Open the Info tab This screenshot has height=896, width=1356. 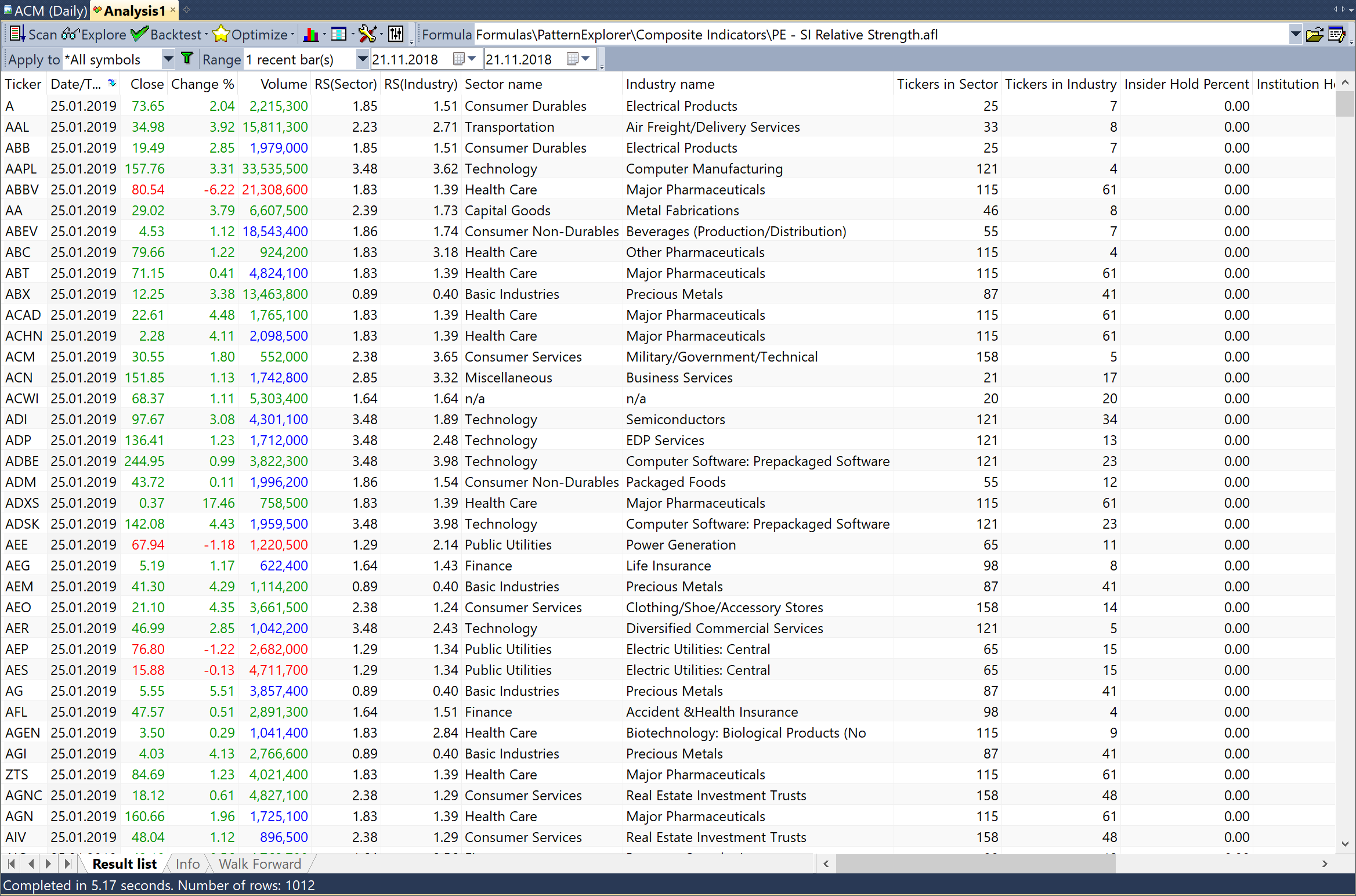pos(187,864)
